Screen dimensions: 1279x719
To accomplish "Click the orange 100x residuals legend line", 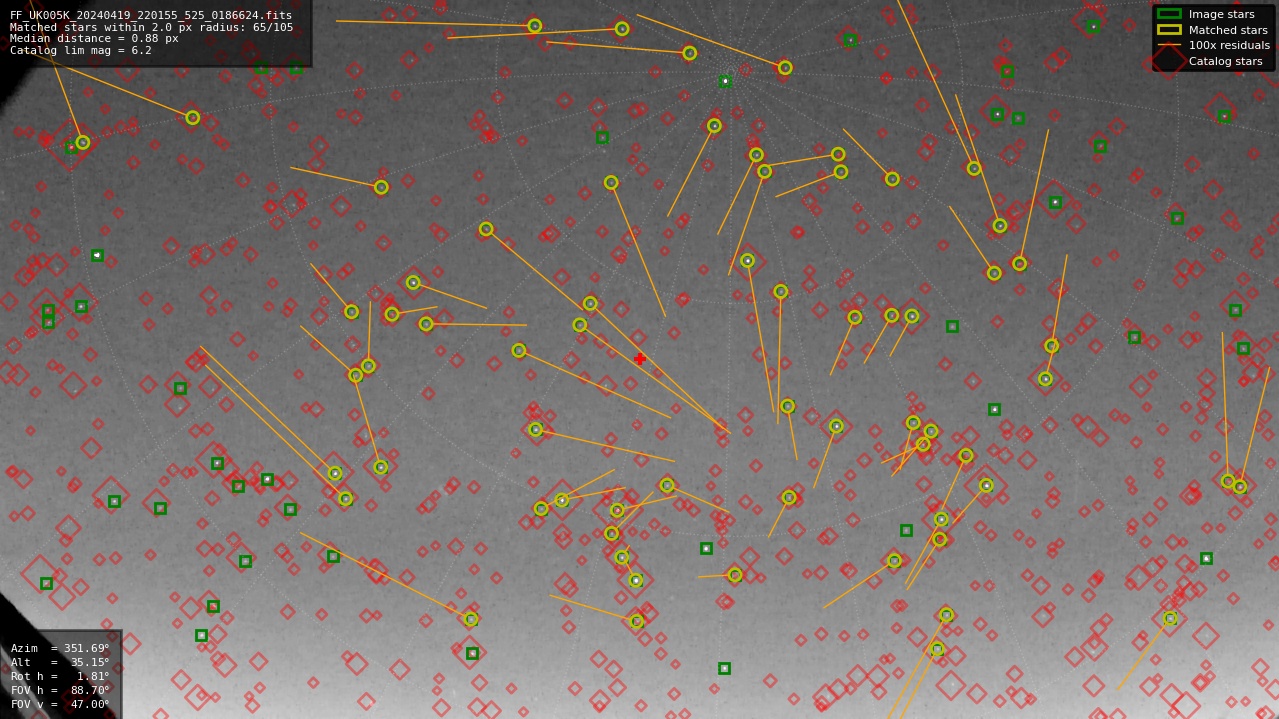I will [x=1169, y=45].
